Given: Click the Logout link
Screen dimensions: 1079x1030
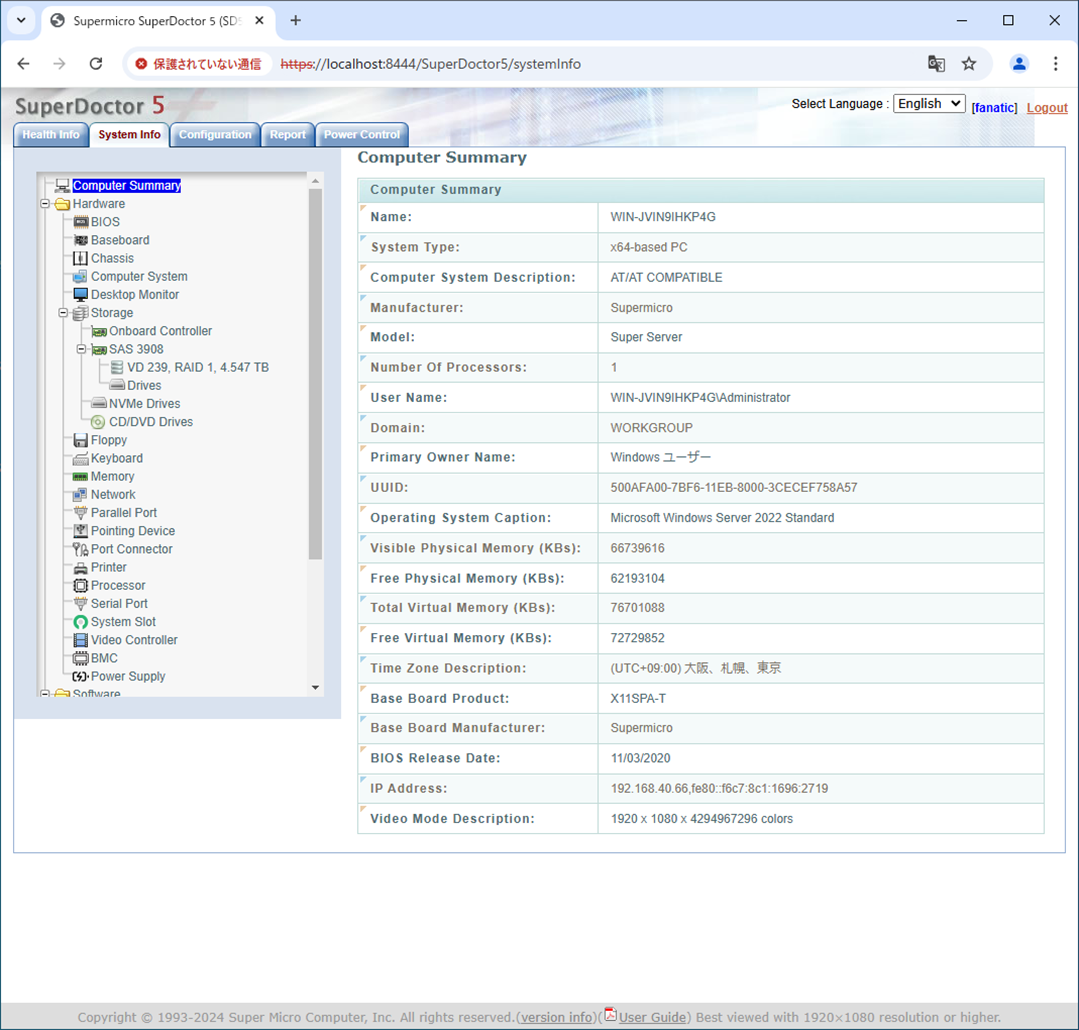Looking at the screenshot, I should (1047, 108).
